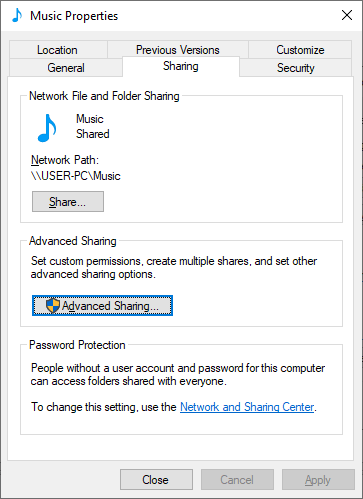Select the Sharing tab
Viewport: 363px width, 499px height.
(181, 66)
